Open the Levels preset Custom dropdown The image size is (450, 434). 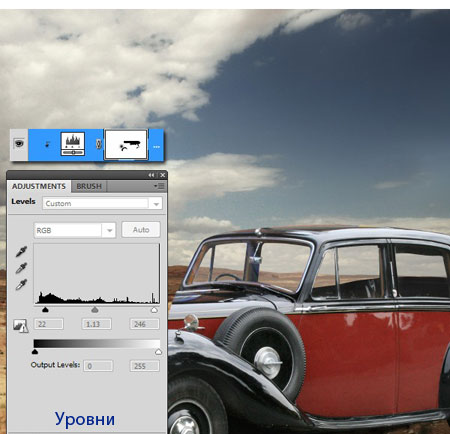(x=102, y=203)
